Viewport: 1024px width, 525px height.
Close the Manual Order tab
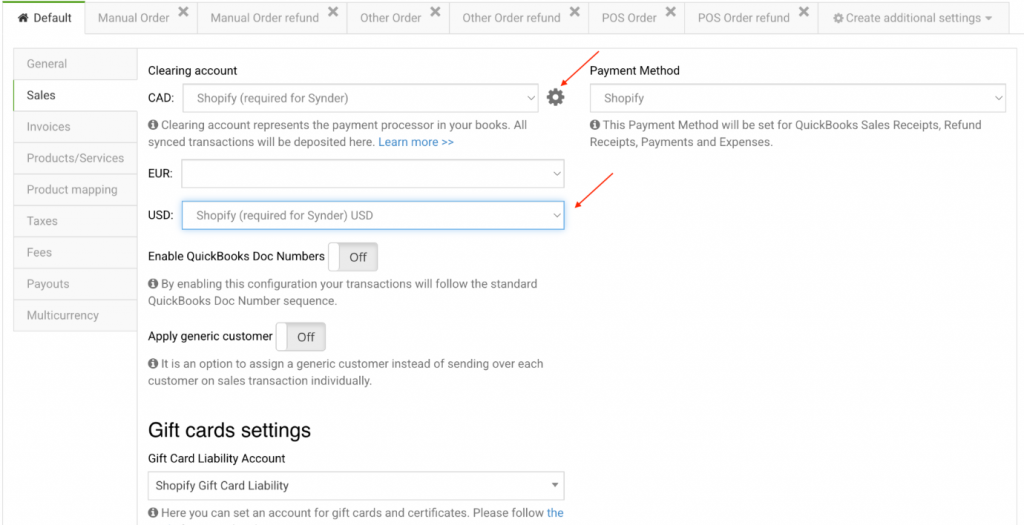click(x=184, y=12)
